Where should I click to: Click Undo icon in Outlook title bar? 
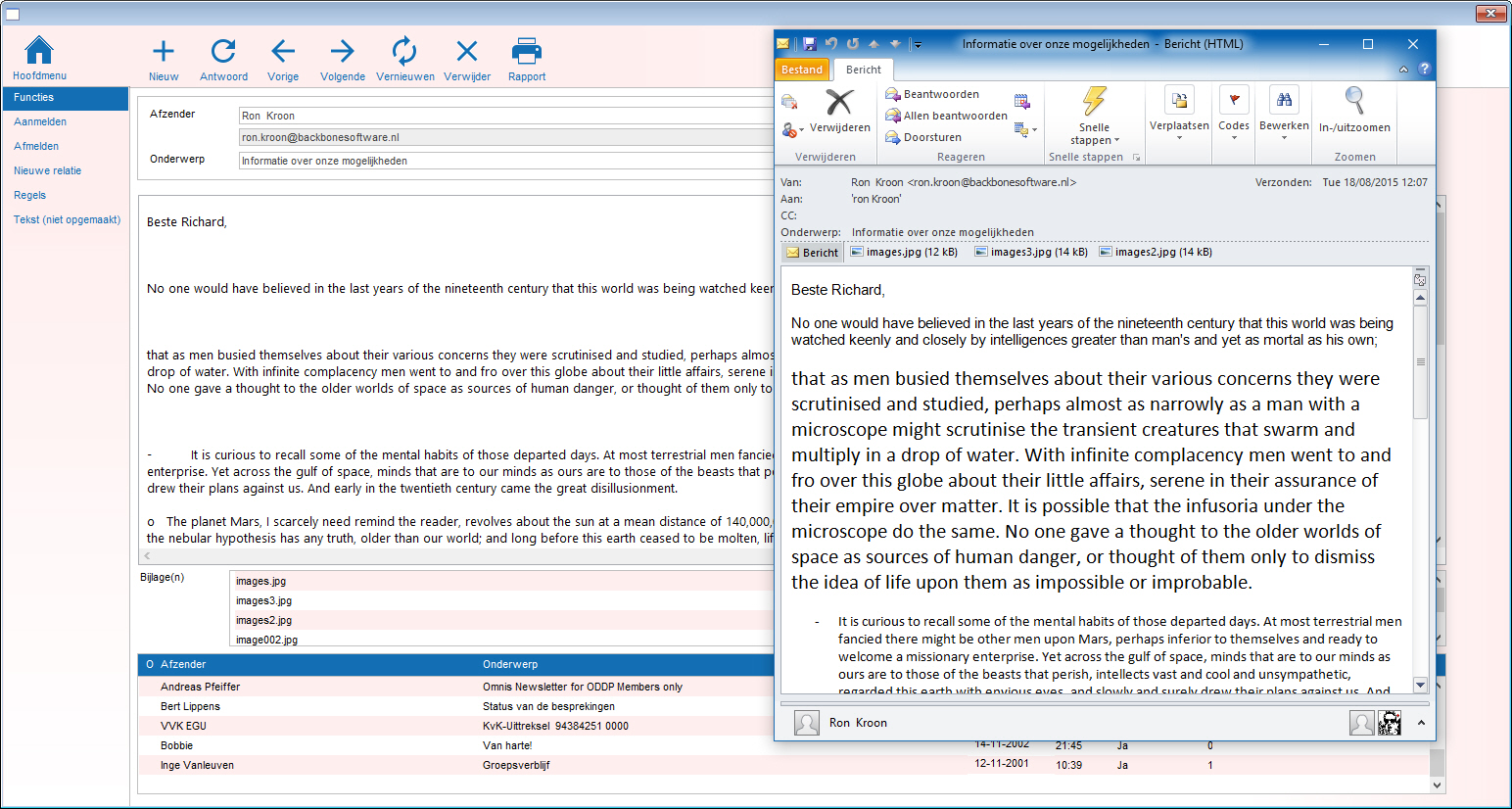pyautogui.click(x=831, y=44)
